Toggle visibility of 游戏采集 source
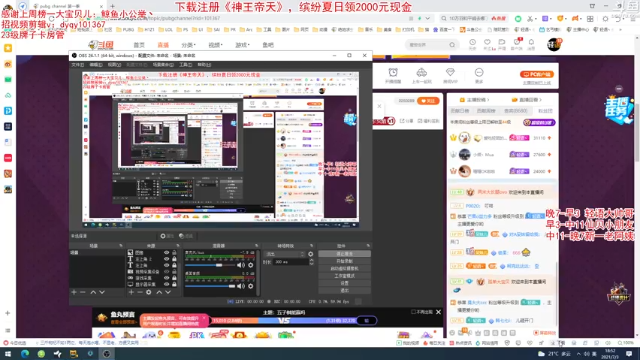The image size is (640, 360). (x=166, y=278)
